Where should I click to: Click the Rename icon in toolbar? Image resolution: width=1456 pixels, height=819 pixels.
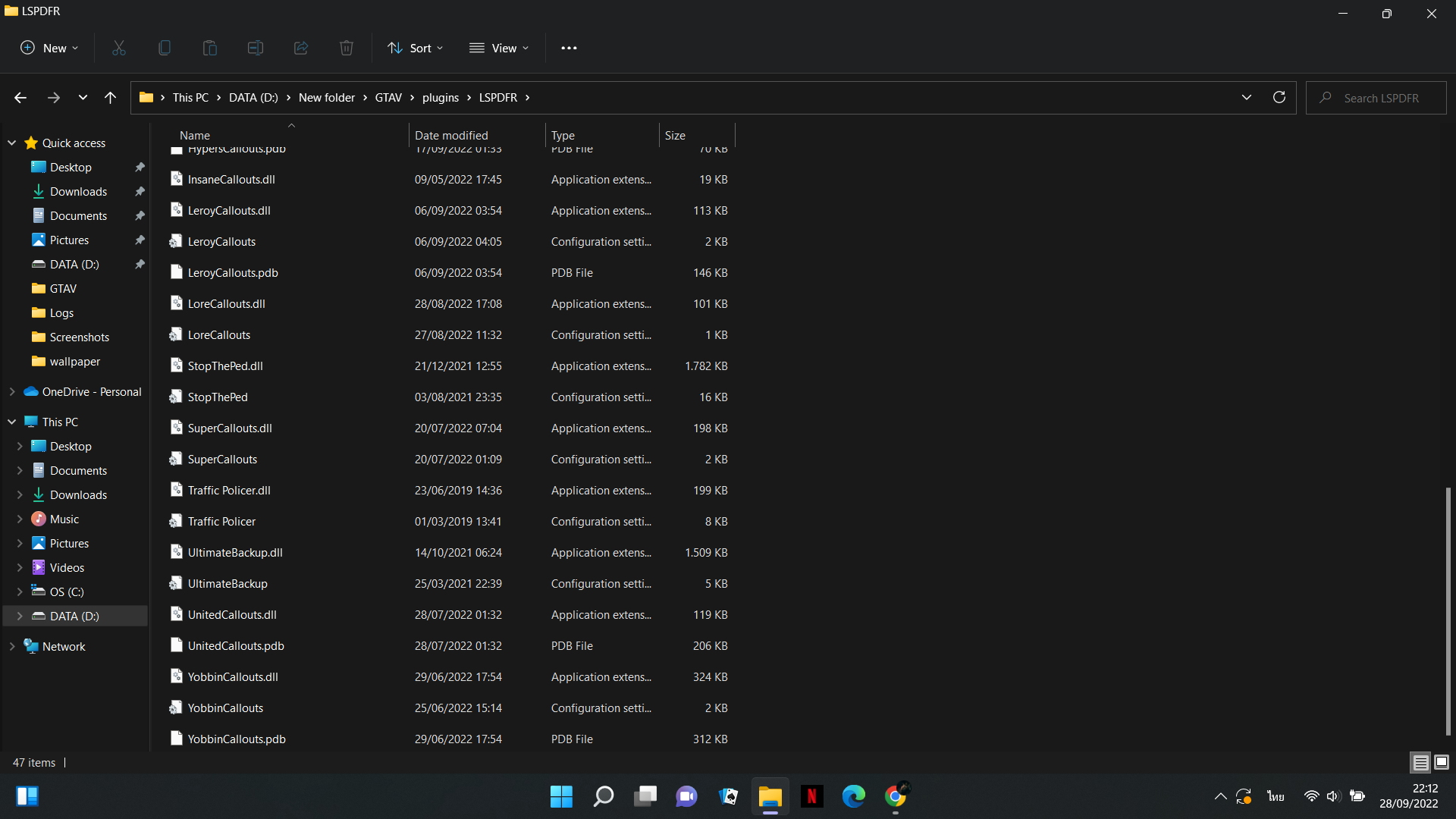(x=256, y=48)
